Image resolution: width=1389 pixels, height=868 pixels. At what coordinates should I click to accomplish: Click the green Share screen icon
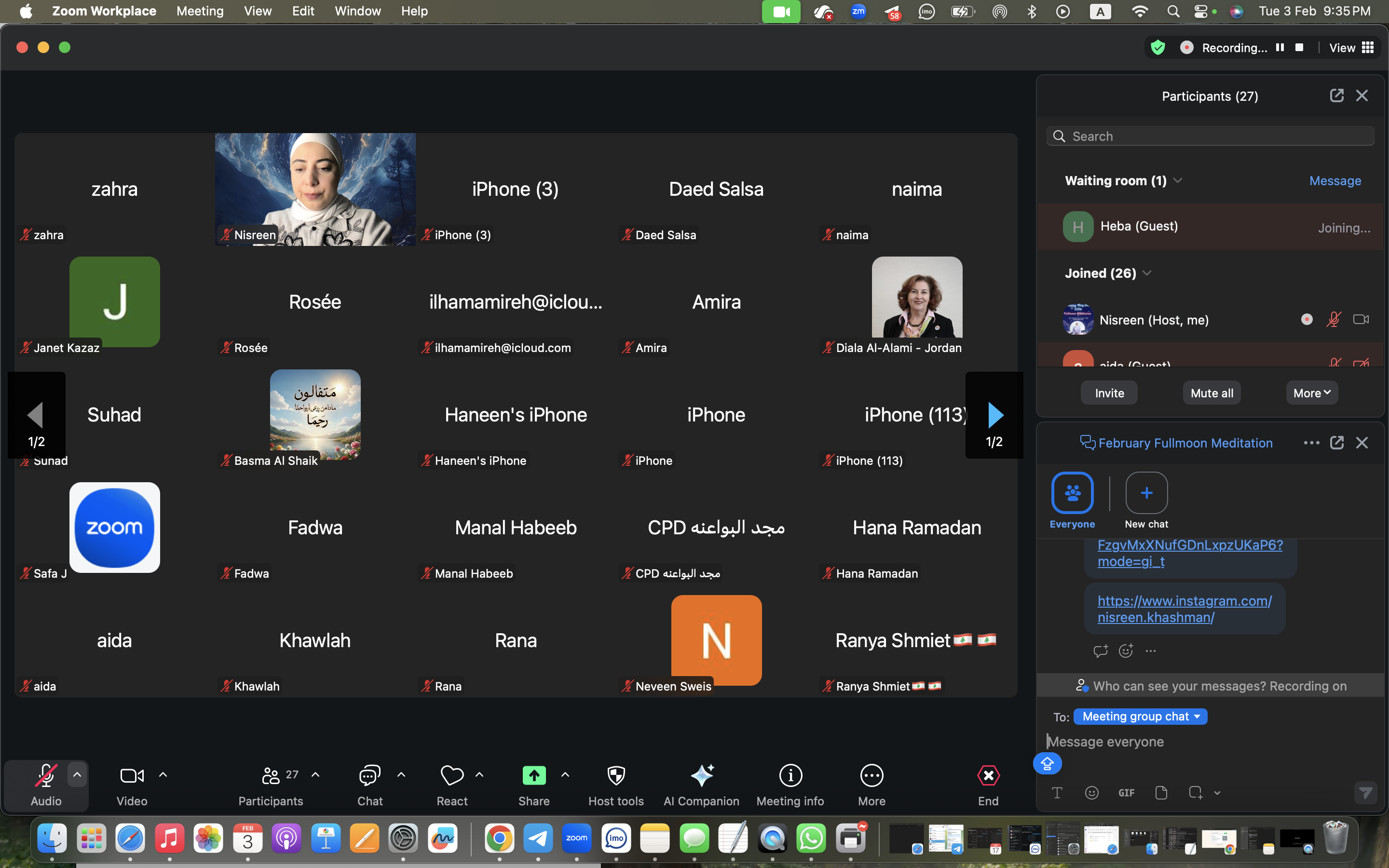pyautogui.click(x=534, y=775)
